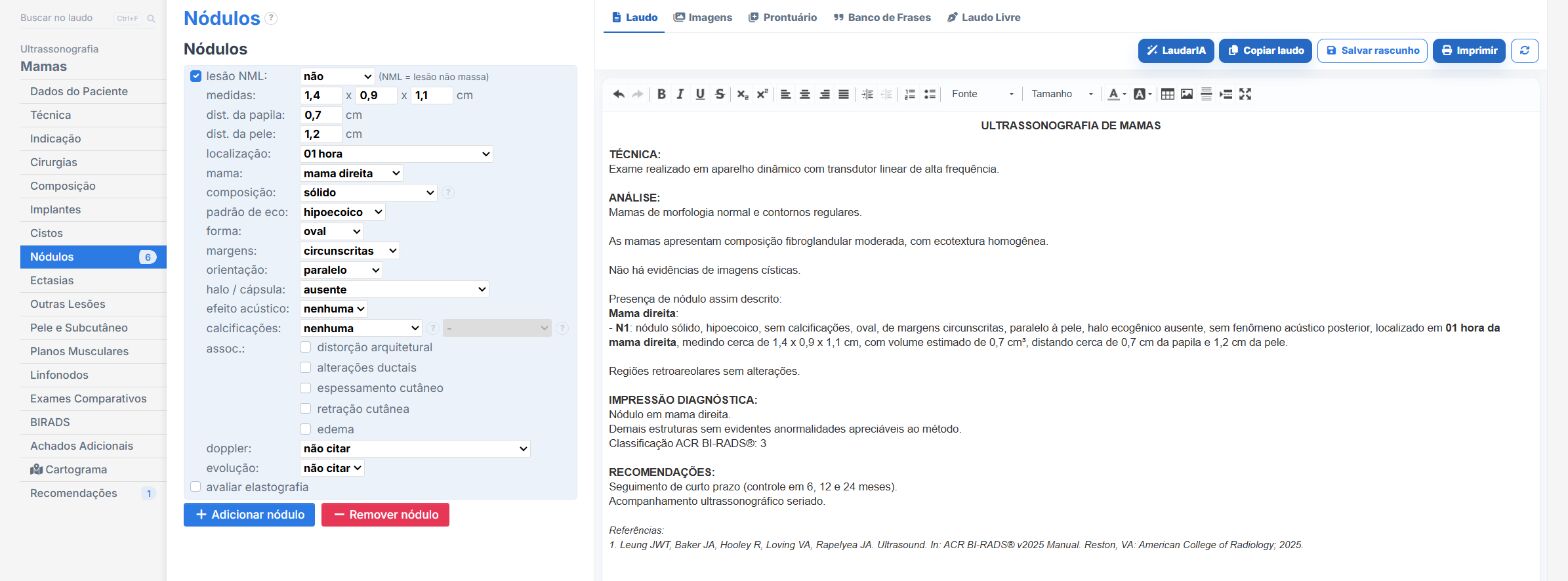
Task: Open localização dropdown showing 01 hora
Action: (x=396, y=154)
